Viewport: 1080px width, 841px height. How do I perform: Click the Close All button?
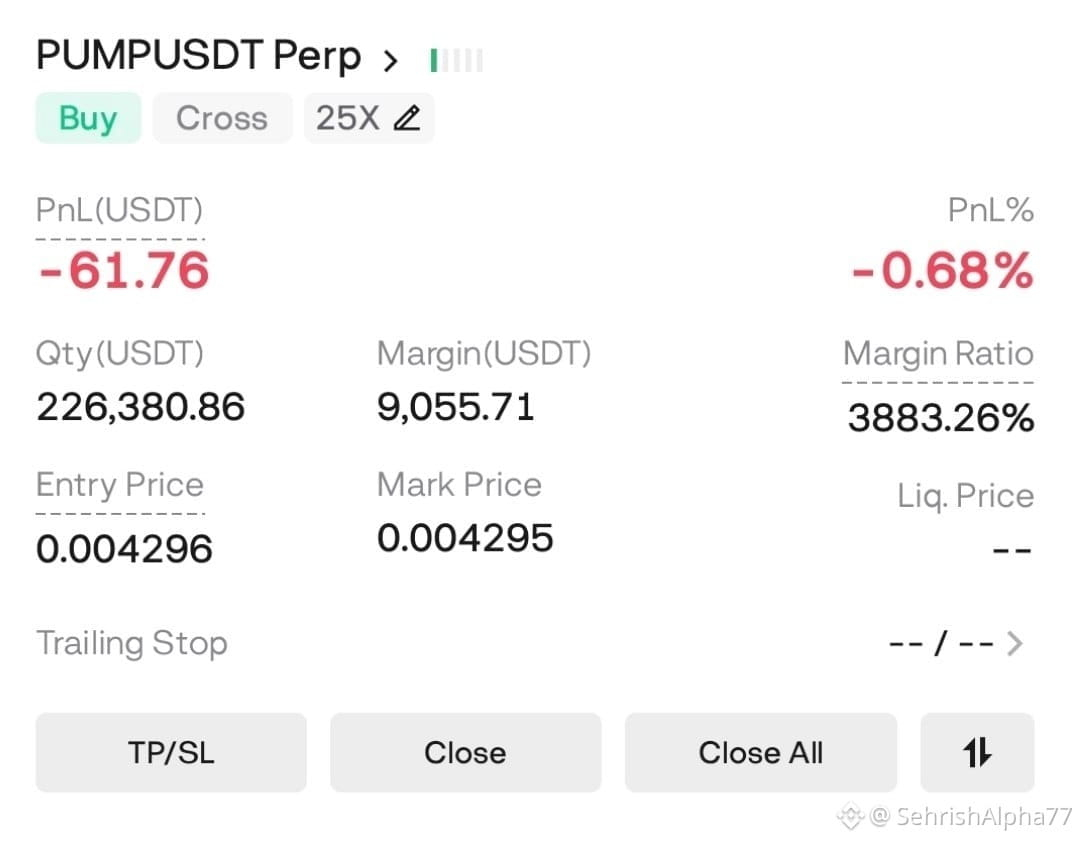(760, 752)
